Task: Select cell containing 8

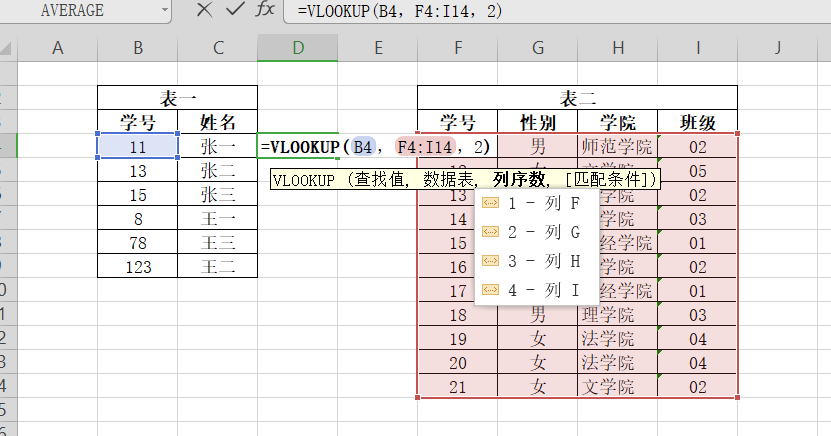Action: pyautogui.click(x=138, y=218)
